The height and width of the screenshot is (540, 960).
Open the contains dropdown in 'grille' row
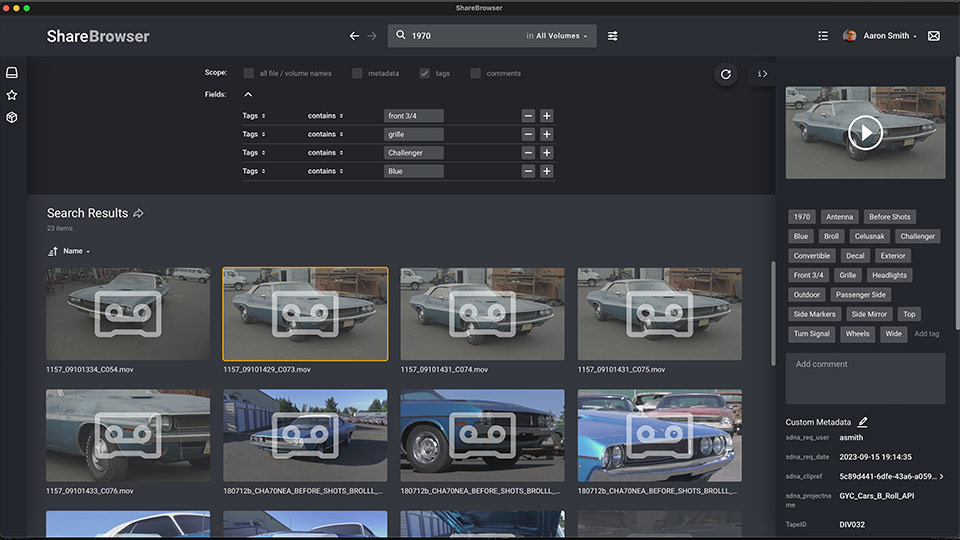(x=325, y=134)
